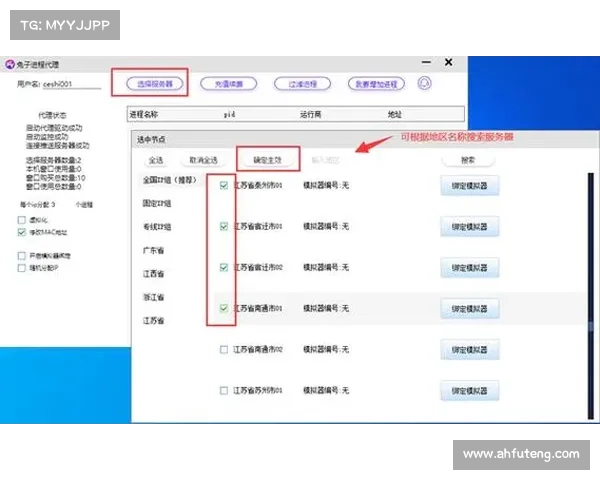Click the 搜索 search button

[x=468, y=160]
